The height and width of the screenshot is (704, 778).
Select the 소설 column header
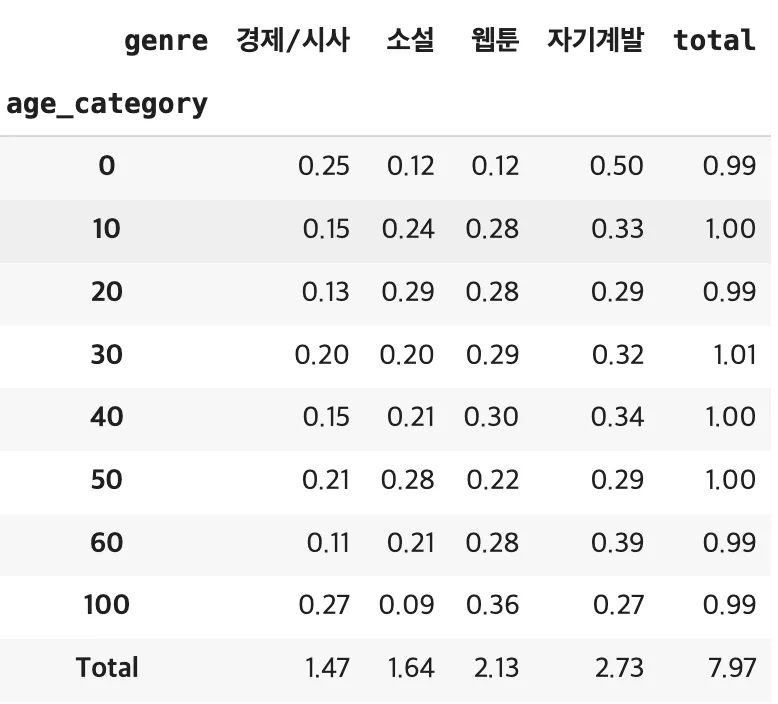click(x=410, y=41)
